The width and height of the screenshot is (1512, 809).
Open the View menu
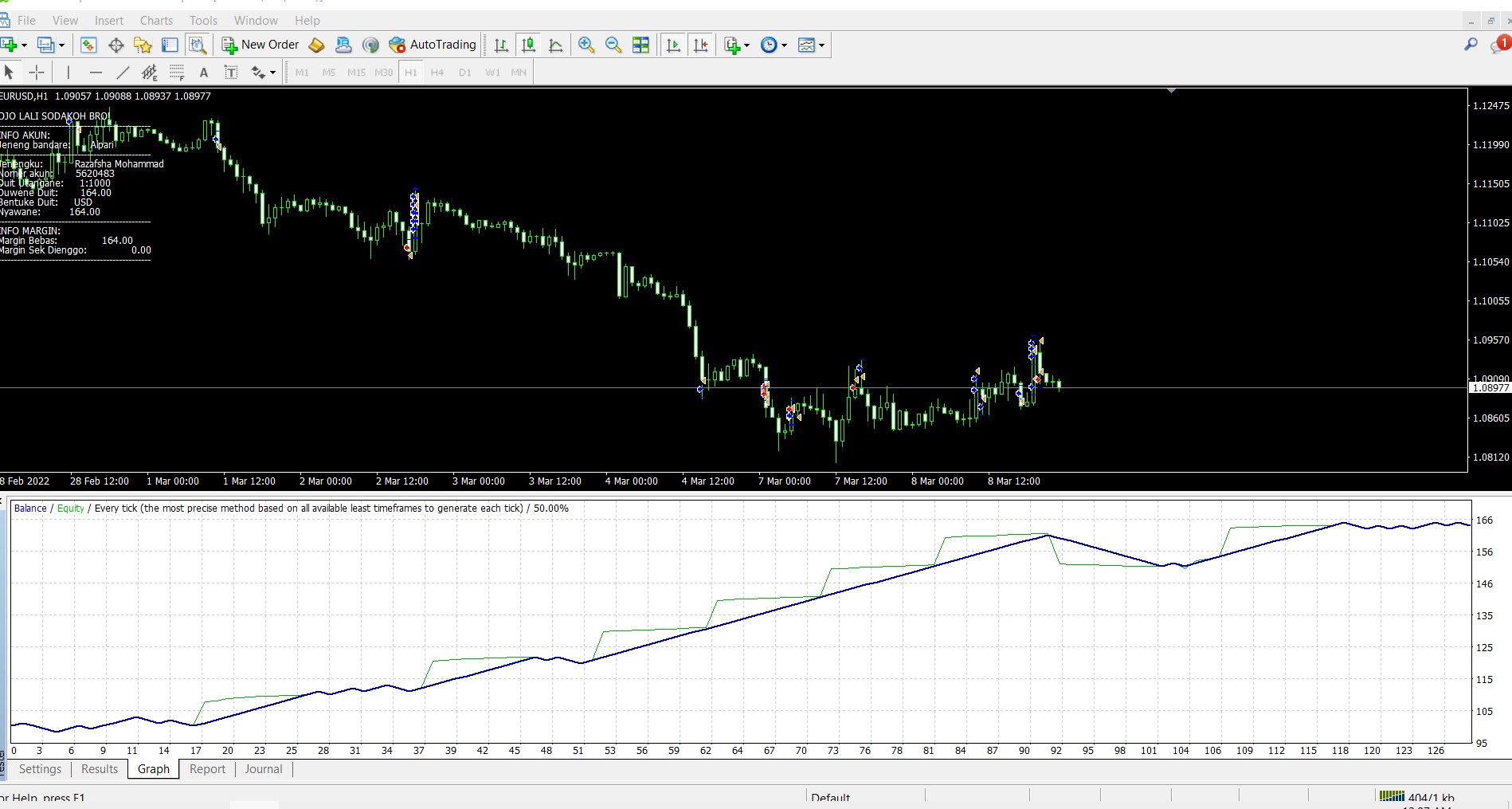coord(65,21)
